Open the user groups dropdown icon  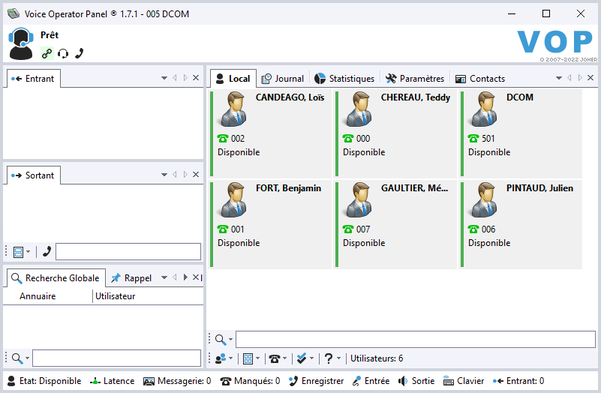[x=224, y=358]
